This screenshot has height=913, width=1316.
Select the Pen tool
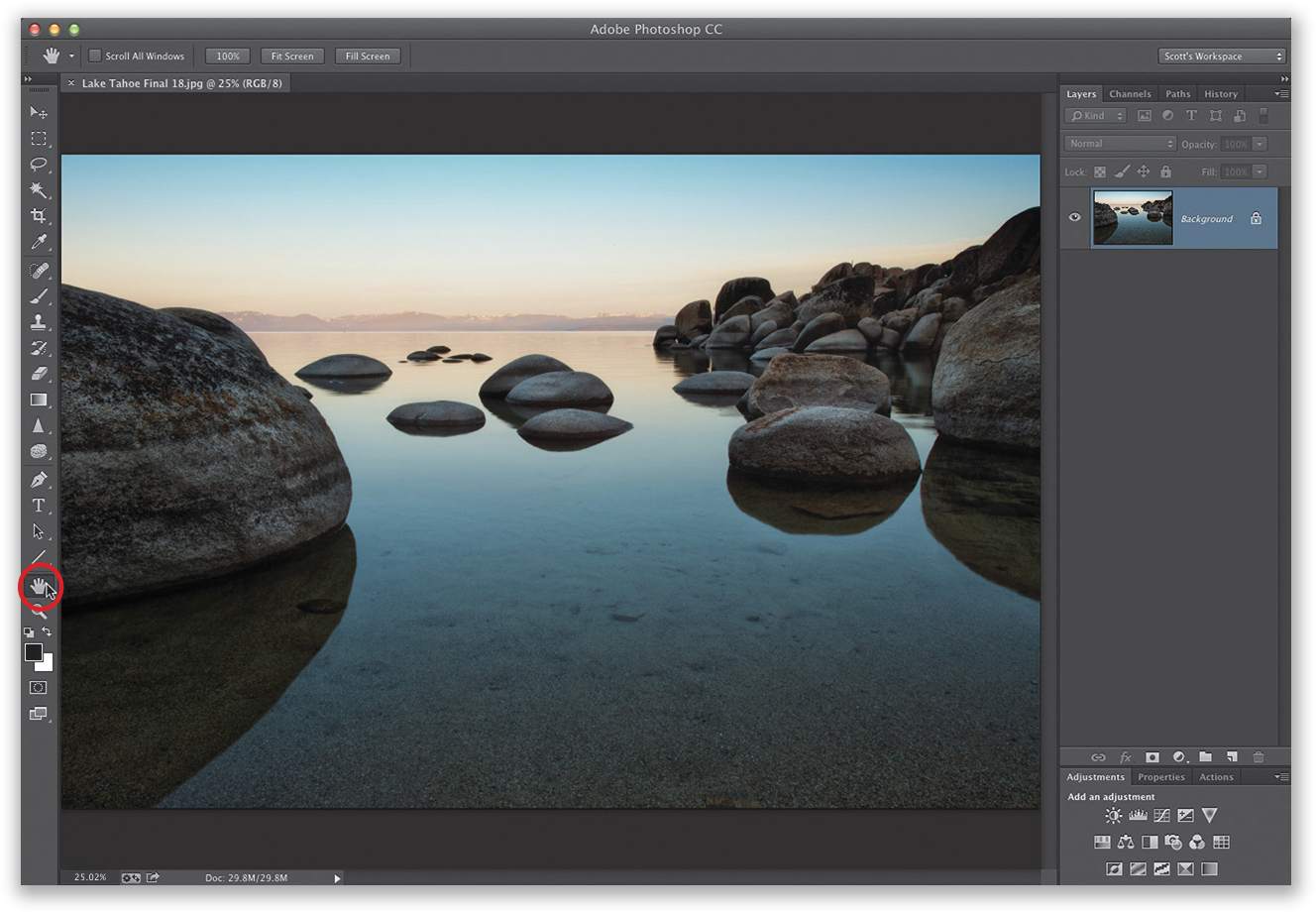[39, 480]
